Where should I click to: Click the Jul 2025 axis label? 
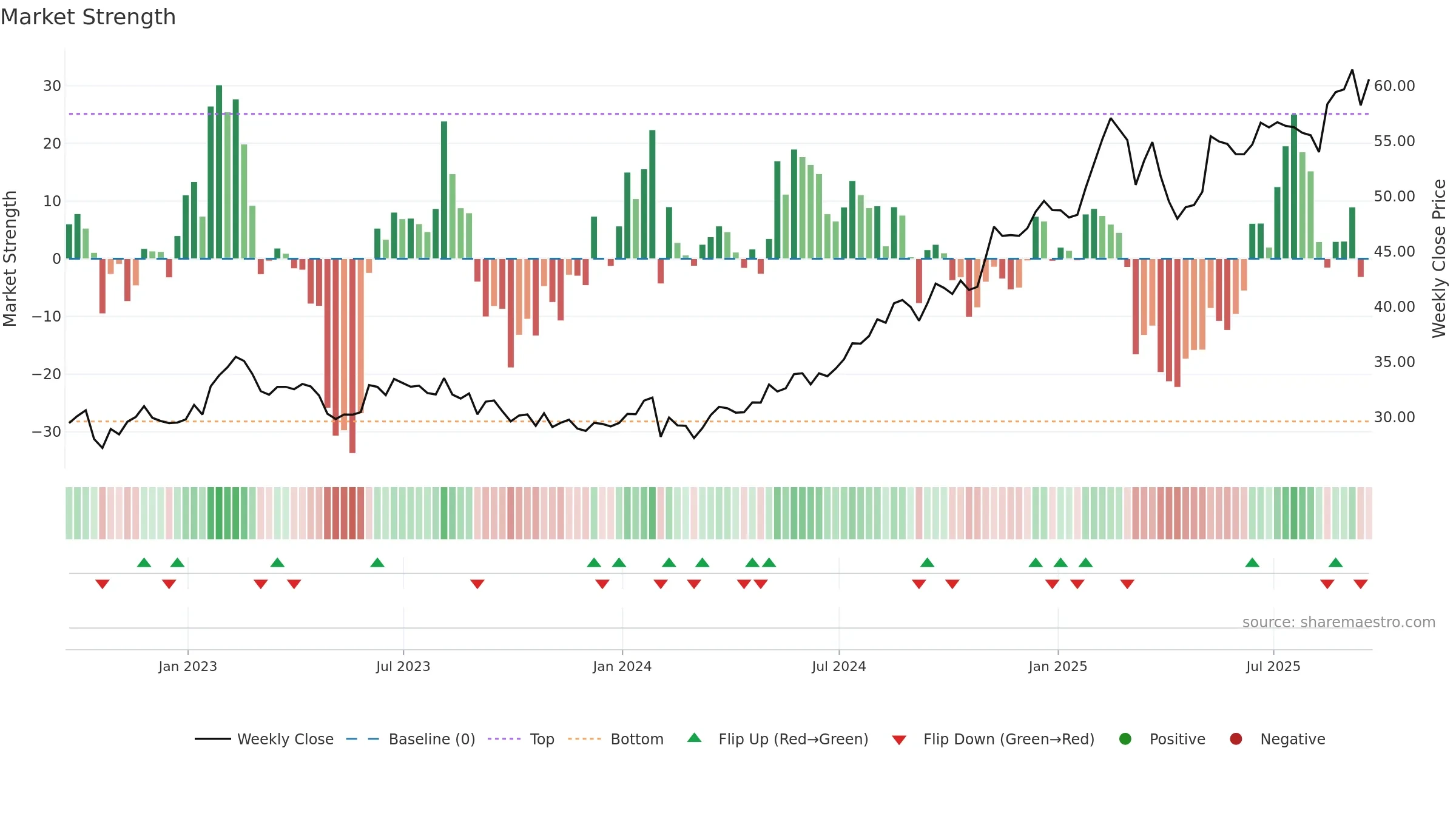tap(1273, 666)
